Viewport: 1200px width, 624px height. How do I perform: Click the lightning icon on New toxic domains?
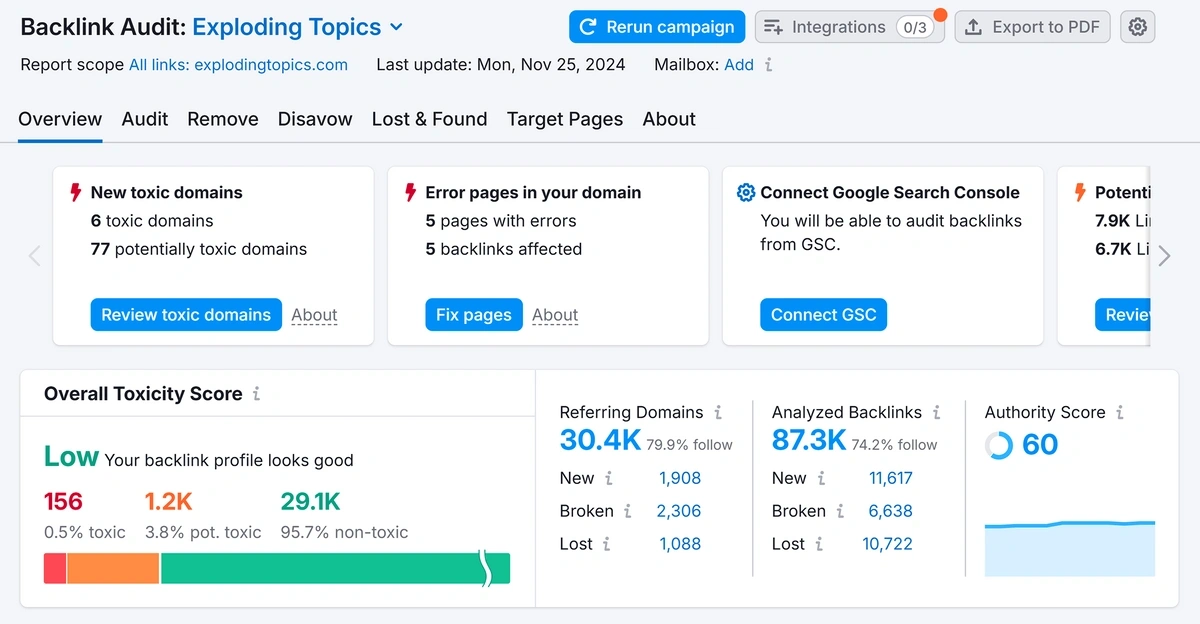pos(76,192)
